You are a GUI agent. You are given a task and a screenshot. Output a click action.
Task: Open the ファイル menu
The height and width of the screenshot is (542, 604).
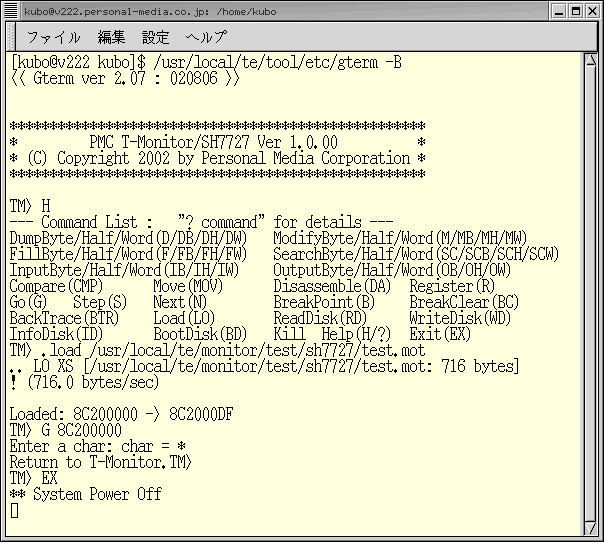pos(54,37)
